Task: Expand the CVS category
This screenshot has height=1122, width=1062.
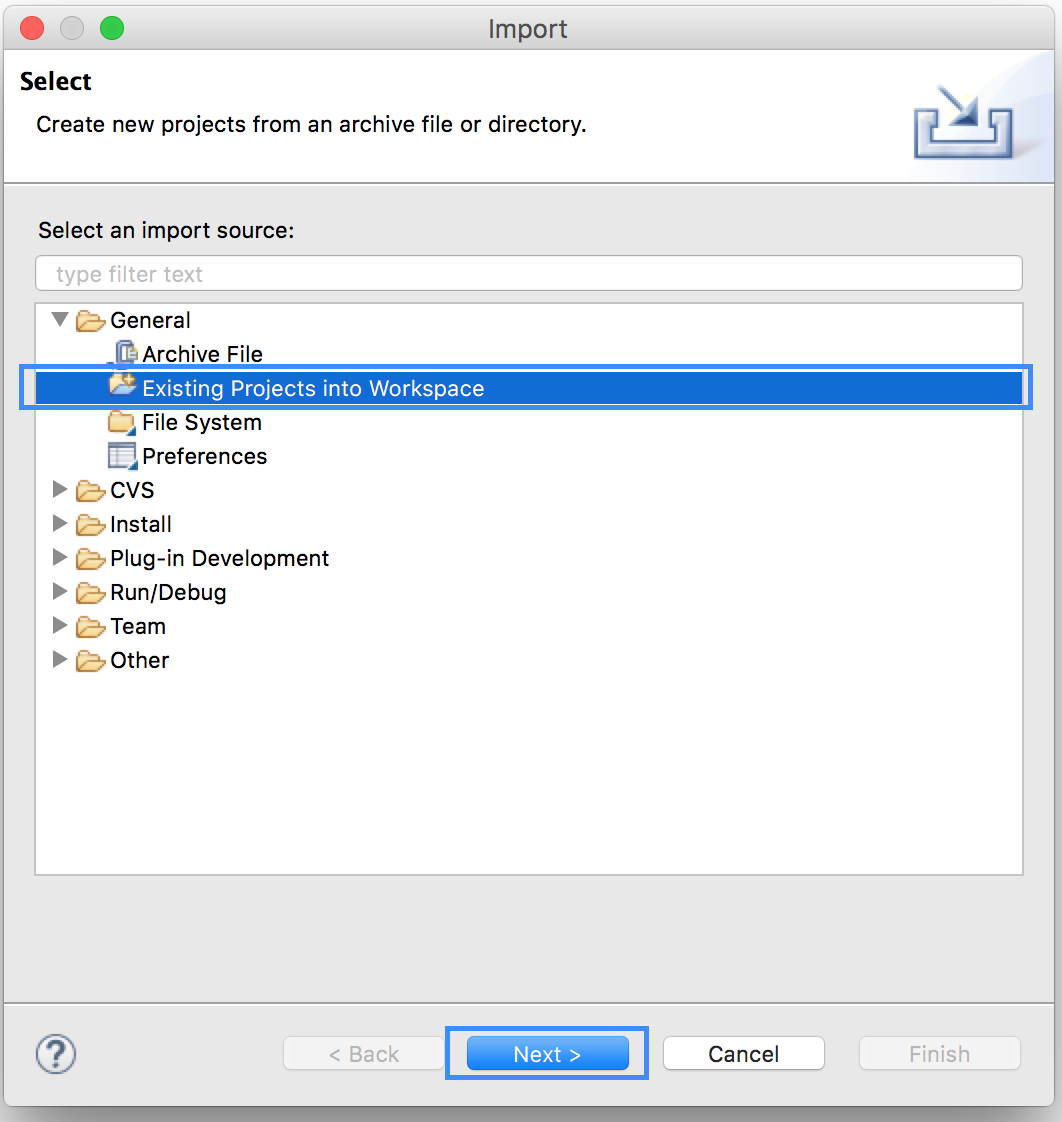Action: tap(60, 489)
